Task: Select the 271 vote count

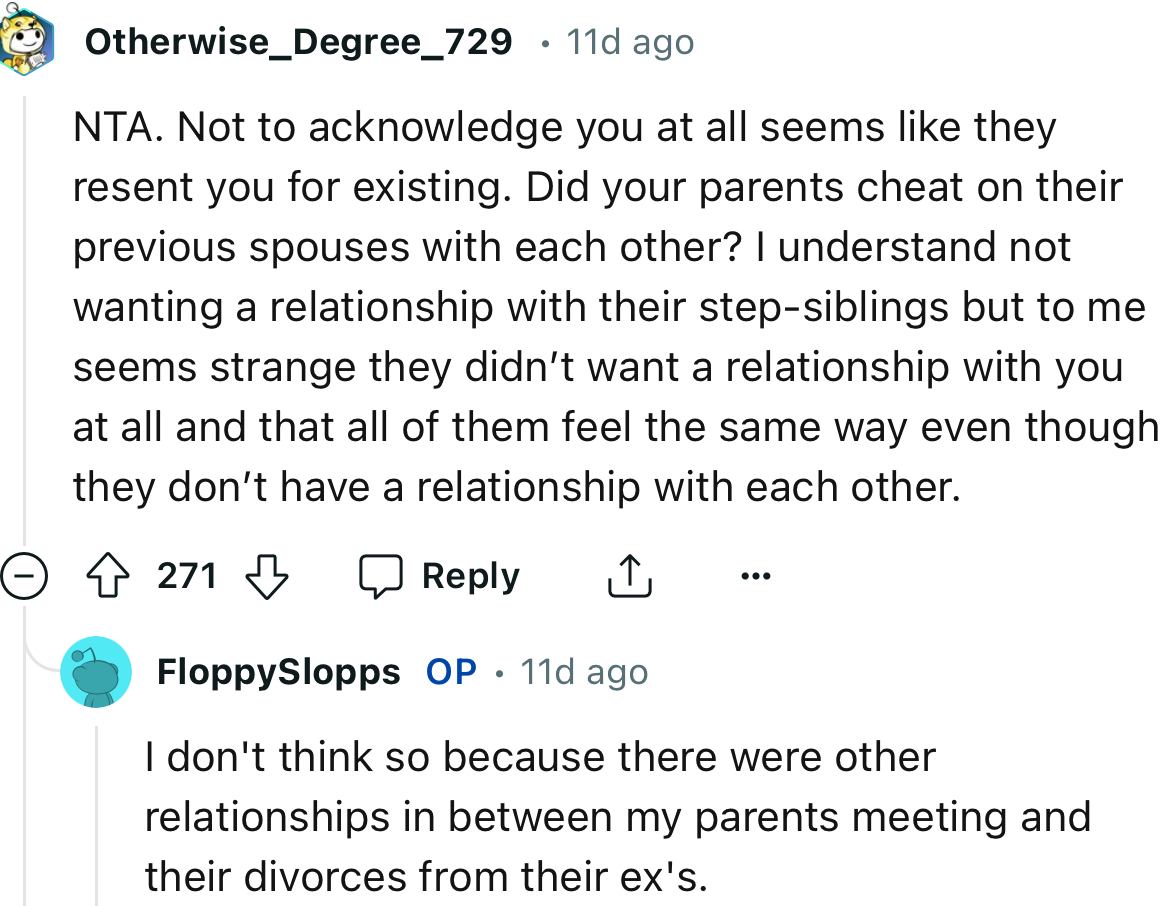Action: pyautogui.click(x=187, y=575)
